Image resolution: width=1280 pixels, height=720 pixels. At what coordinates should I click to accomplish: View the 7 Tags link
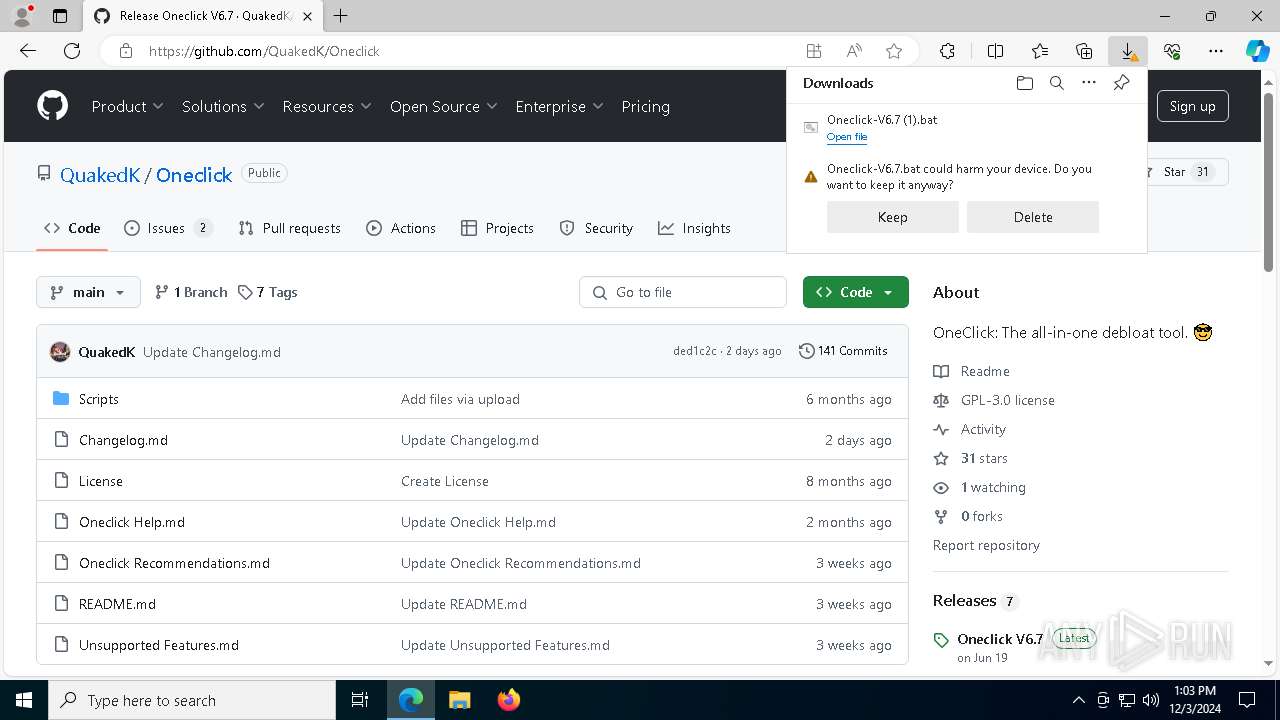point(268,292)
